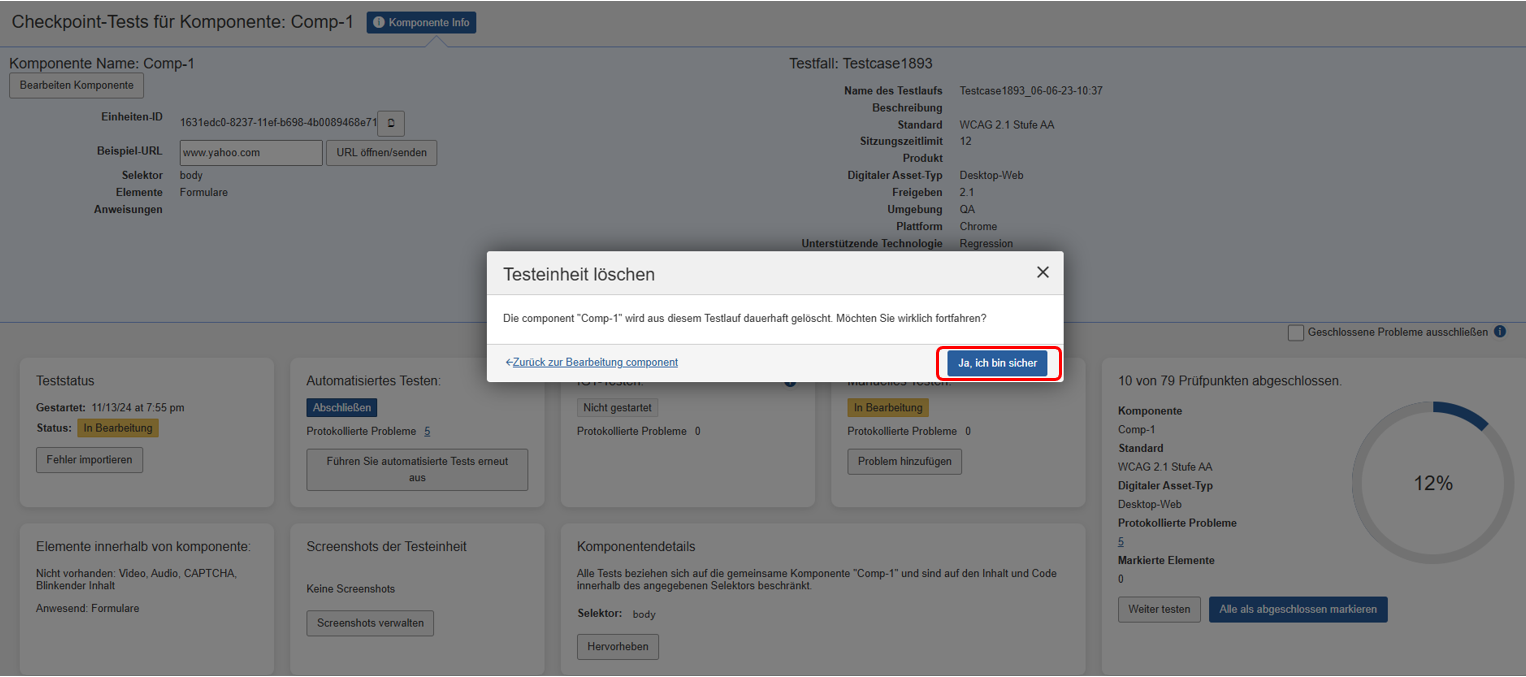Click Führen Sie automatisierte Tests erneut aus
1526x677 pixels.
417,469
